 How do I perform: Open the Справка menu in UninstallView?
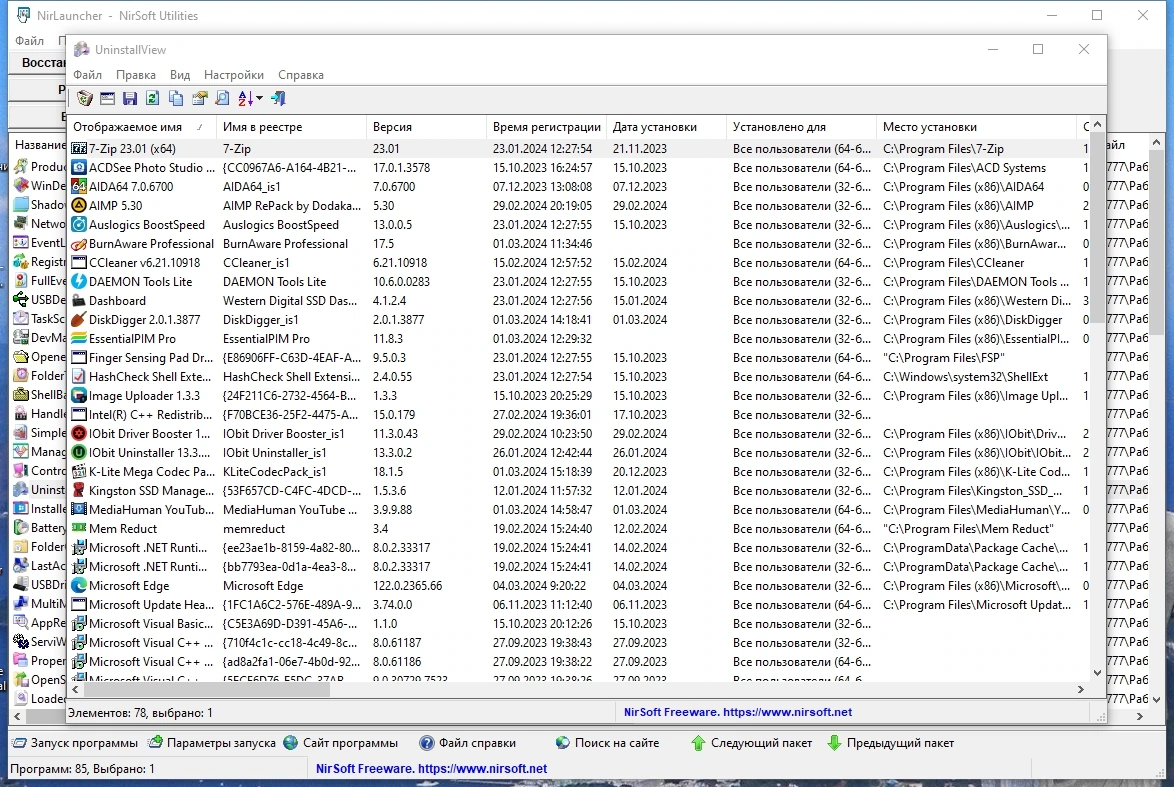pos(301,75)
